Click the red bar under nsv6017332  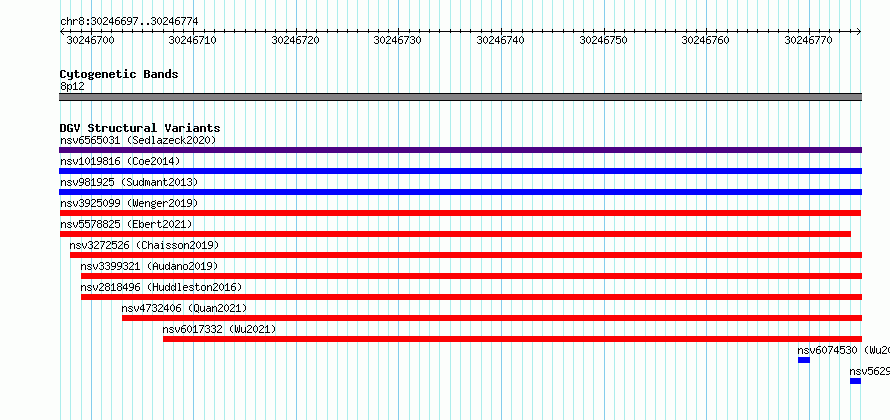point(513,339)
